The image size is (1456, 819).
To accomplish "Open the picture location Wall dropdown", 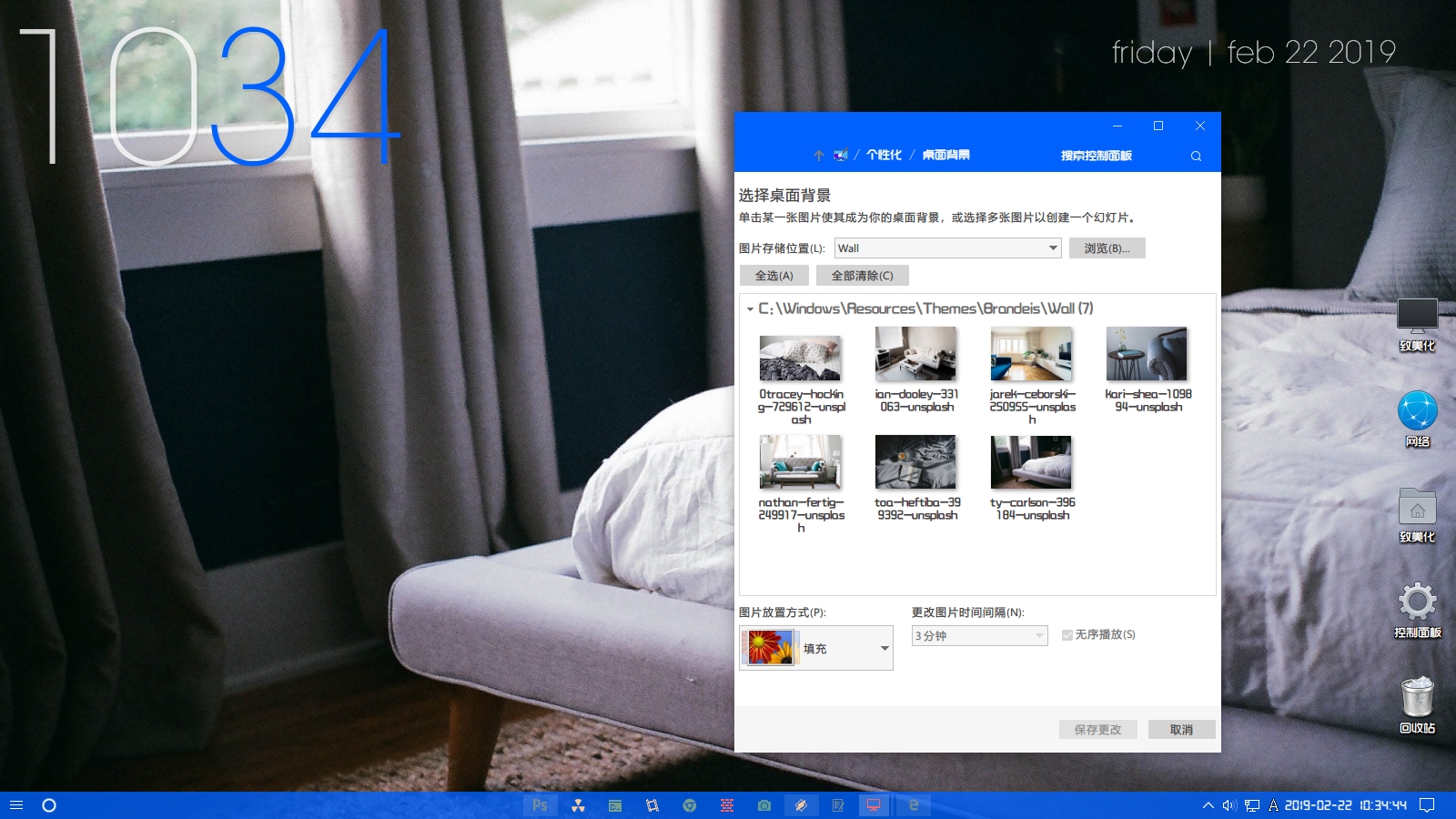I will tap(947, 248).
